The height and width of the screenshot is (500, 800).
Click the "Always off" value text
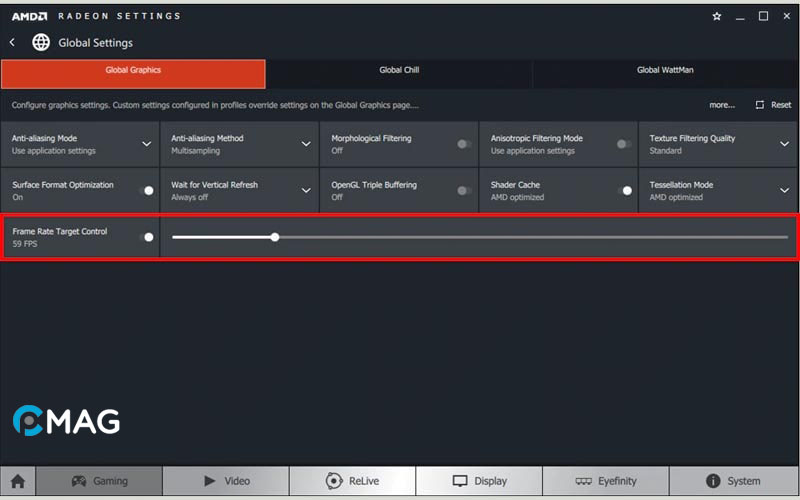189,197
